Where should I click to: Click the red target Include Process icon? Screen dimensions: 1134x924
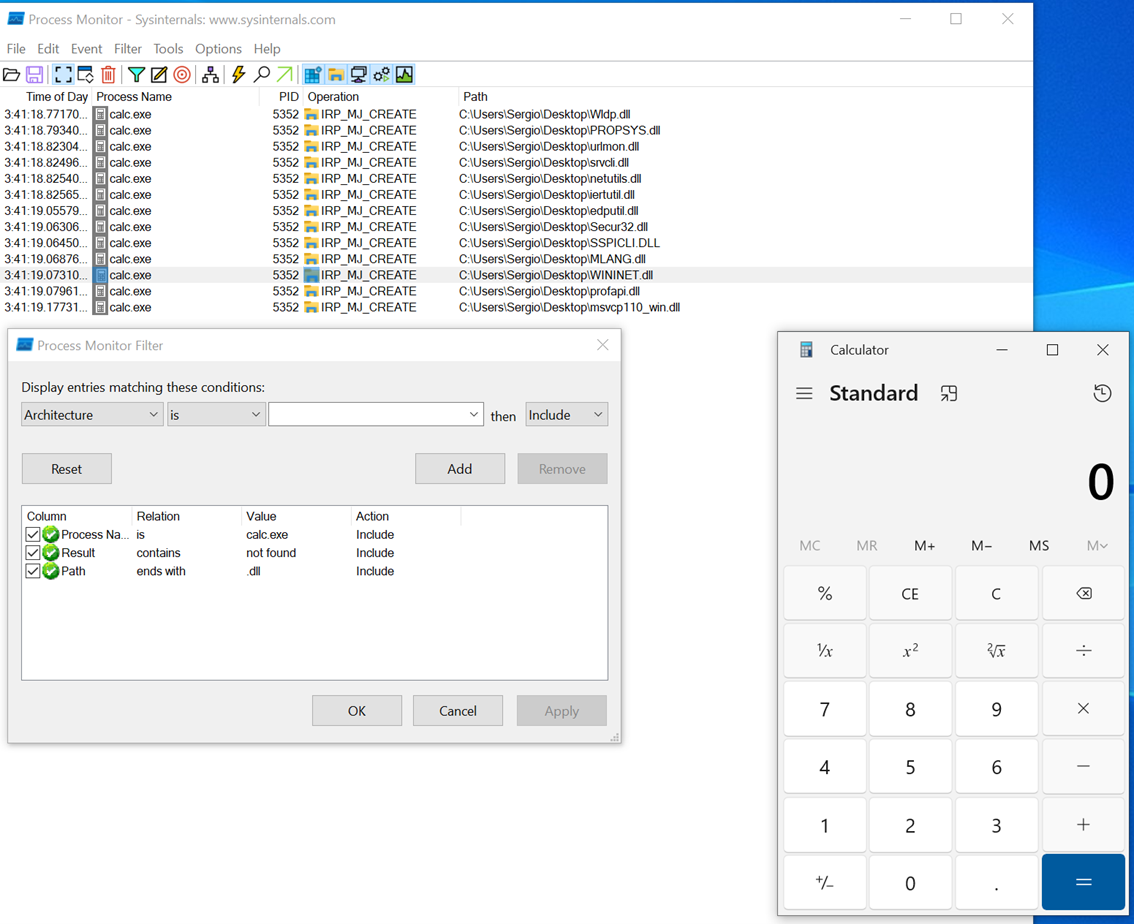[182, 75]
